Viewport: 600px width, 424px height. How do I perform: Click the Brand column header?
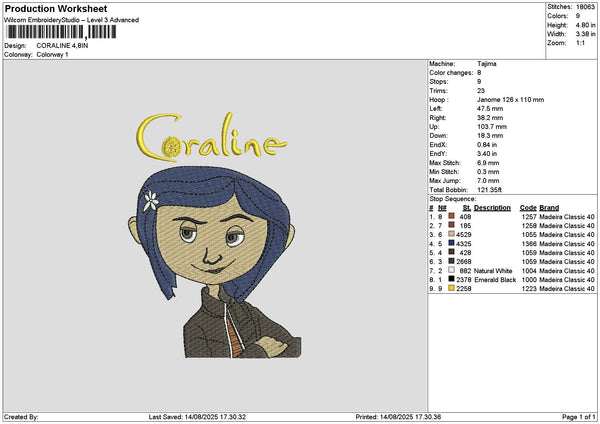tap(549, 207)
